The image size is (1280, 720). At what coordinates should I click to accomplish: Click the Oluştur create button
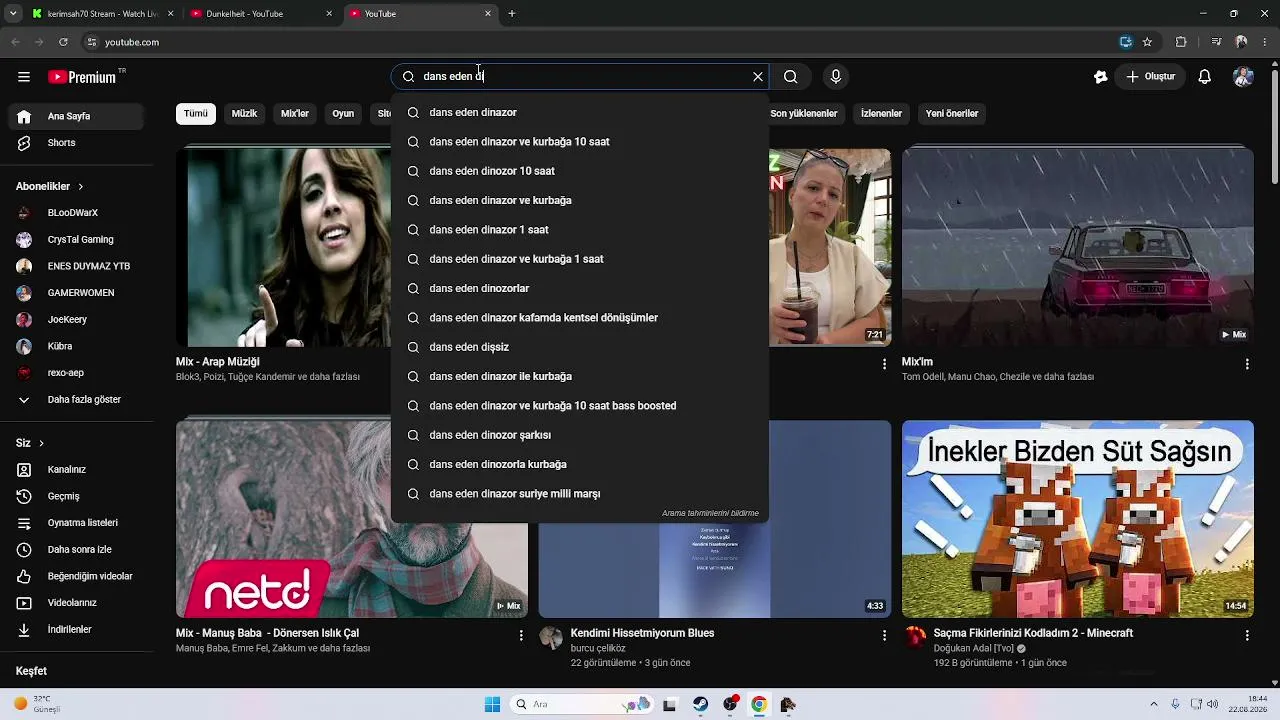(x=1151, y=77)
